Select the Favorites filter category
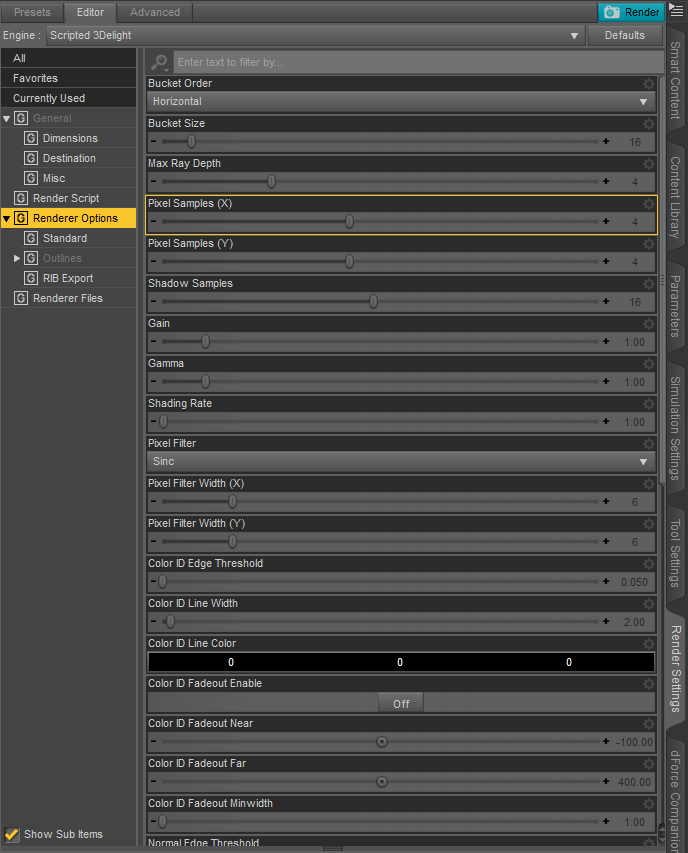 click(69, 78)
